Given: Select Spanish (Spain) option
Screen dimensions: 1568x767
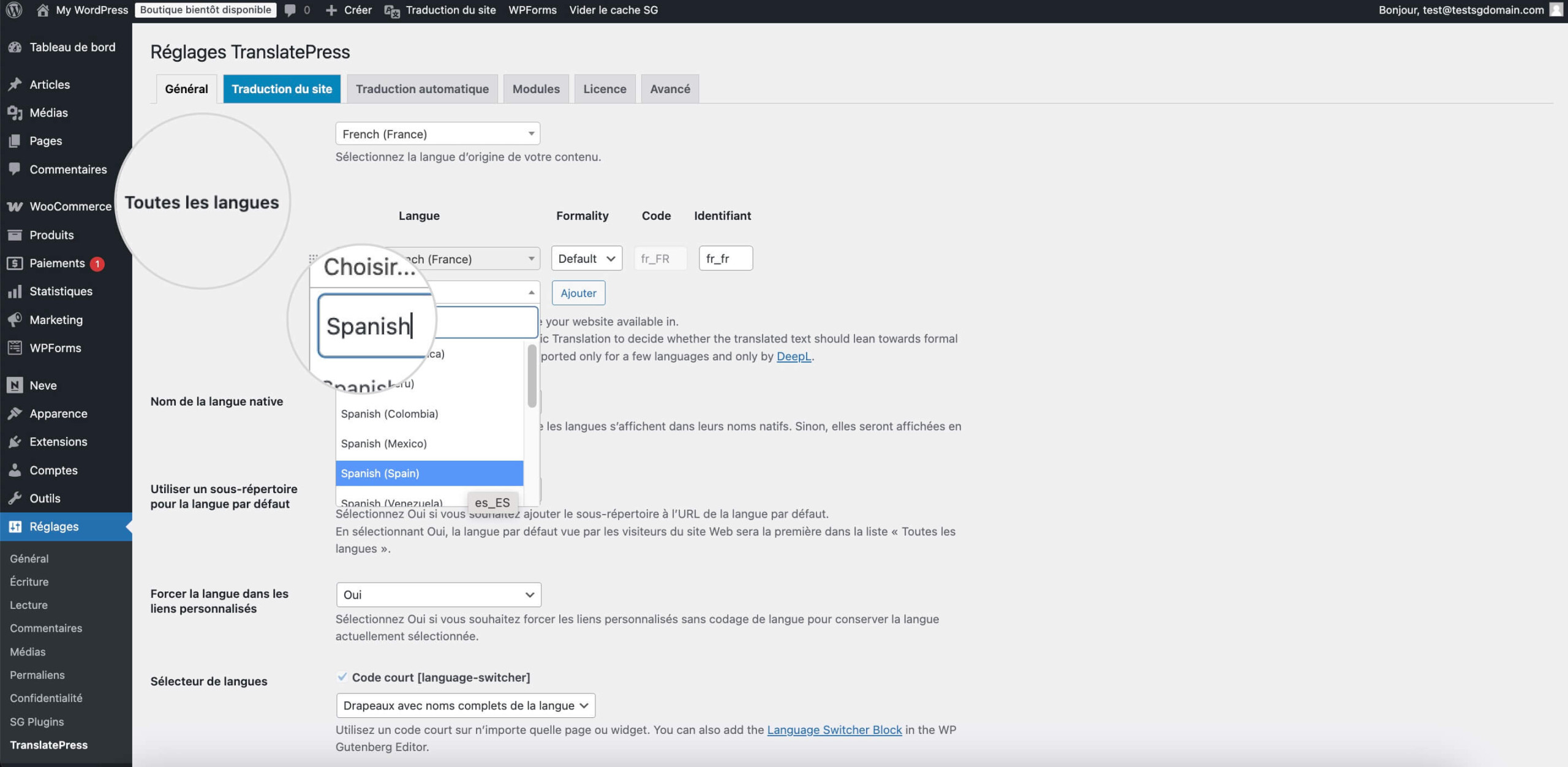Looking at the screenshot, I should coord(429,473).
